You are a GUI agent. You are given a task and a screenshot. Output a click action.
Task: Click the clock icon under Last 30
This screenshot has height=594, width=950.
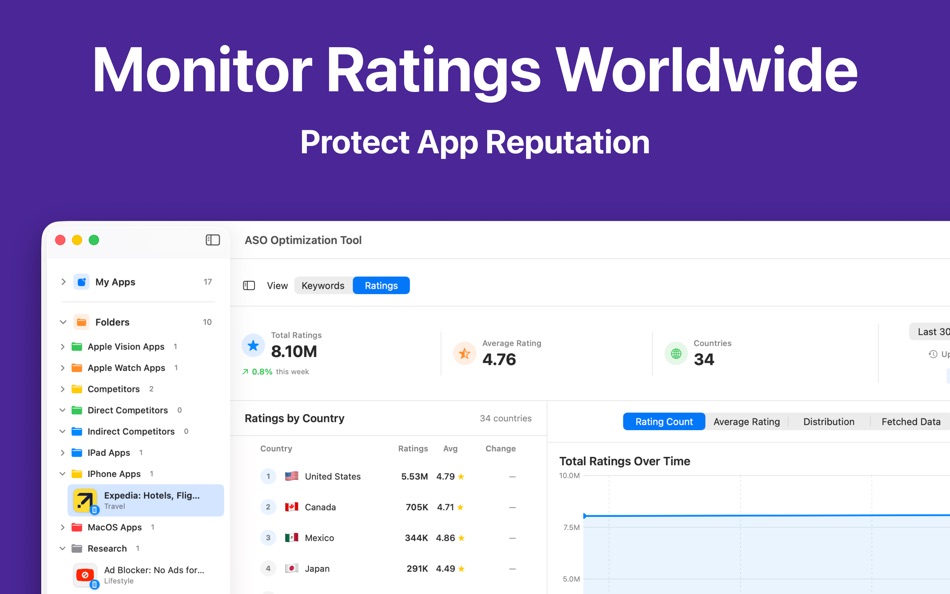pyautogui.click(x=933, y=354)
